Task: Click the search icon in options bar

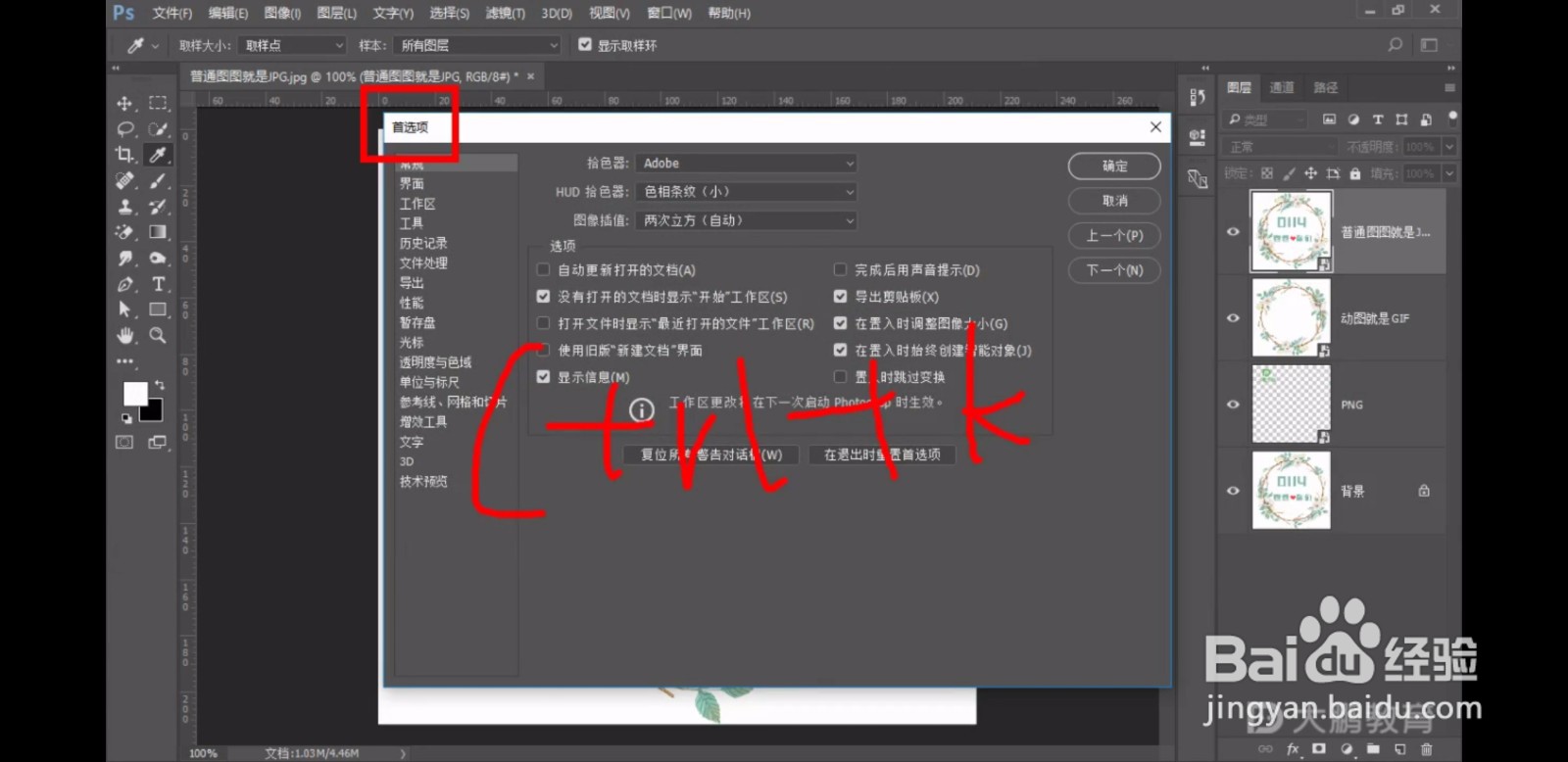Action: tap(1396, 45)
